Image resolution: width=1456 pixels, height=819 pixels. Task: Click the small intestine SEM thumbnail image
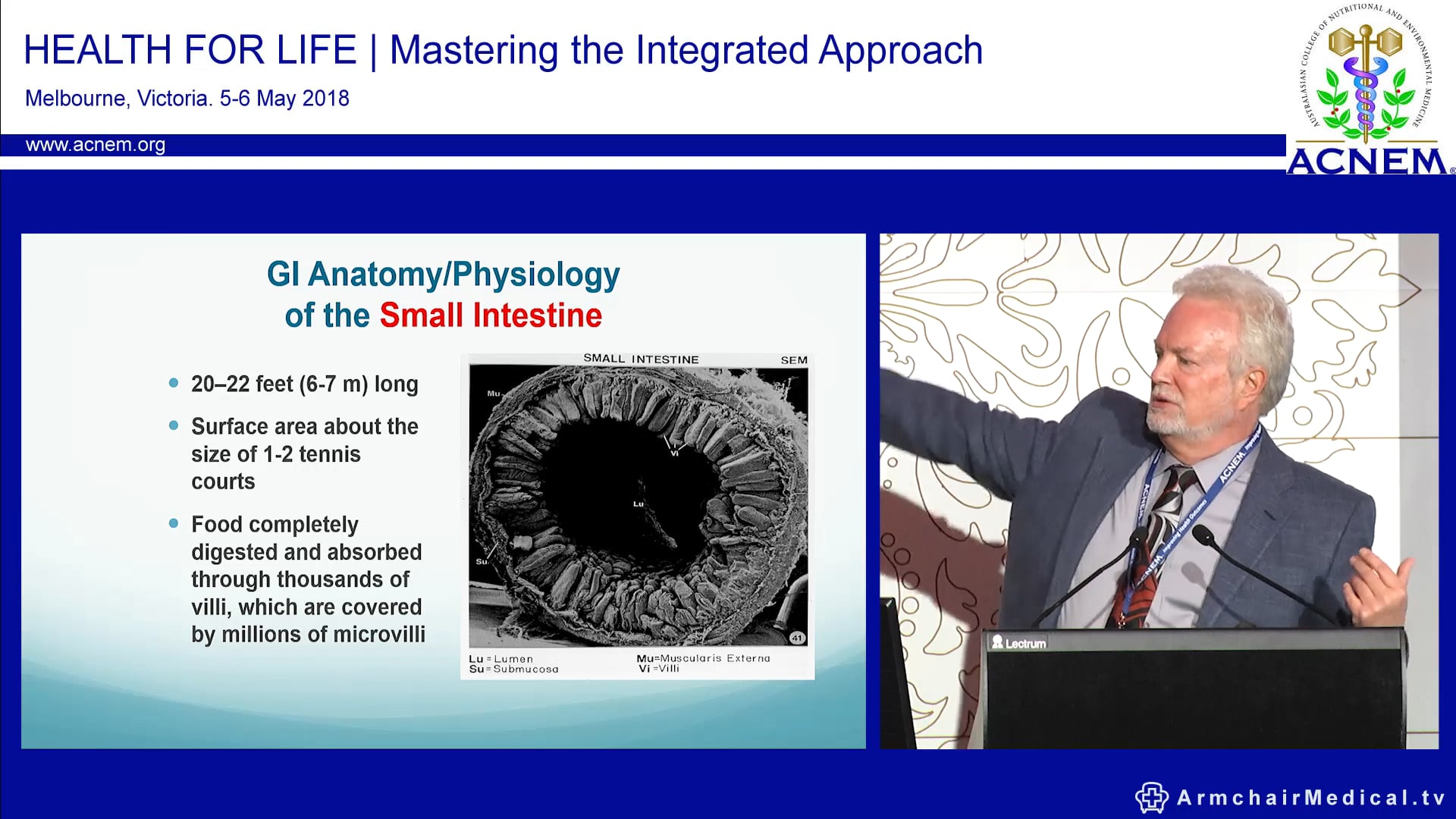click(641, 516)
